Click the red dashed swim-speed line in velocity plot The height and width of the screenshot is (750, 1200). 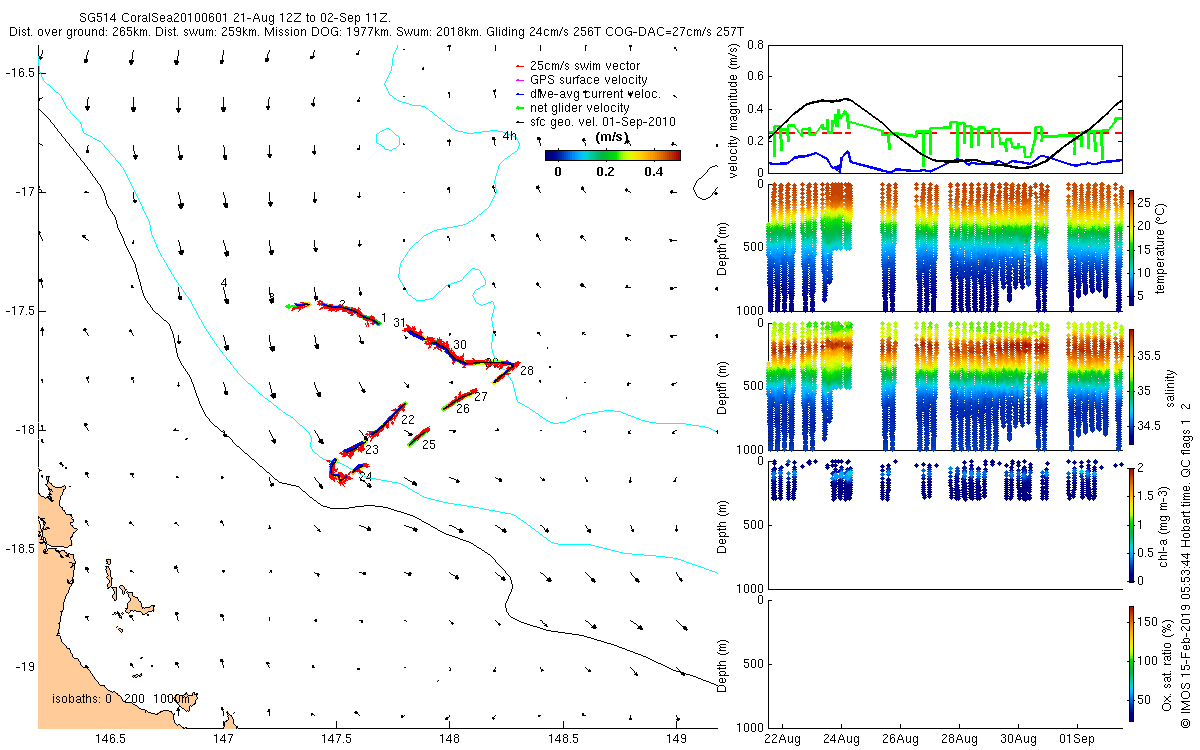point(944,133)
